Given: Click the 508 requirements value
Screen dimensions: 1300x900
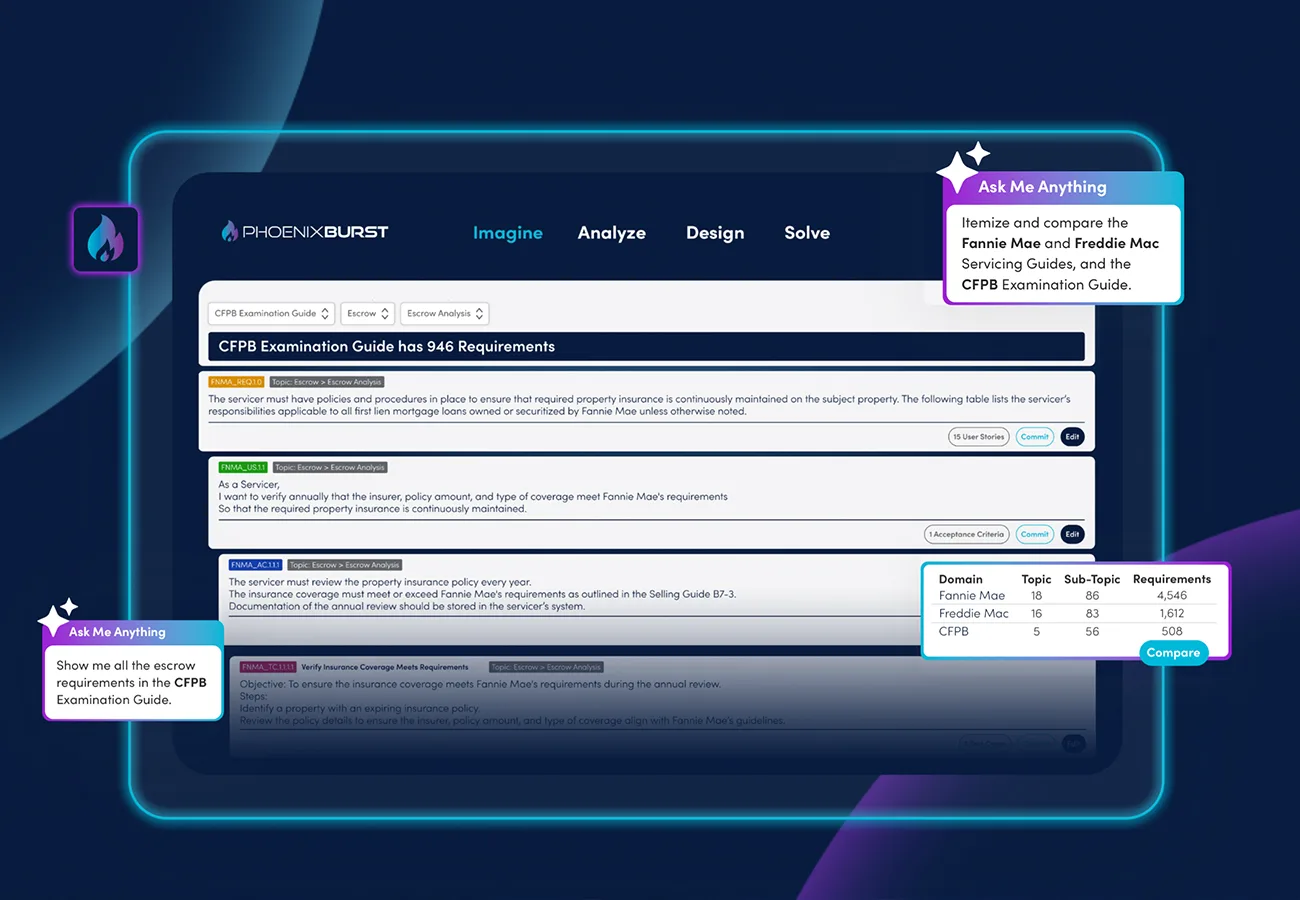Looking at the screenshot, I should tap(1172, 631).
